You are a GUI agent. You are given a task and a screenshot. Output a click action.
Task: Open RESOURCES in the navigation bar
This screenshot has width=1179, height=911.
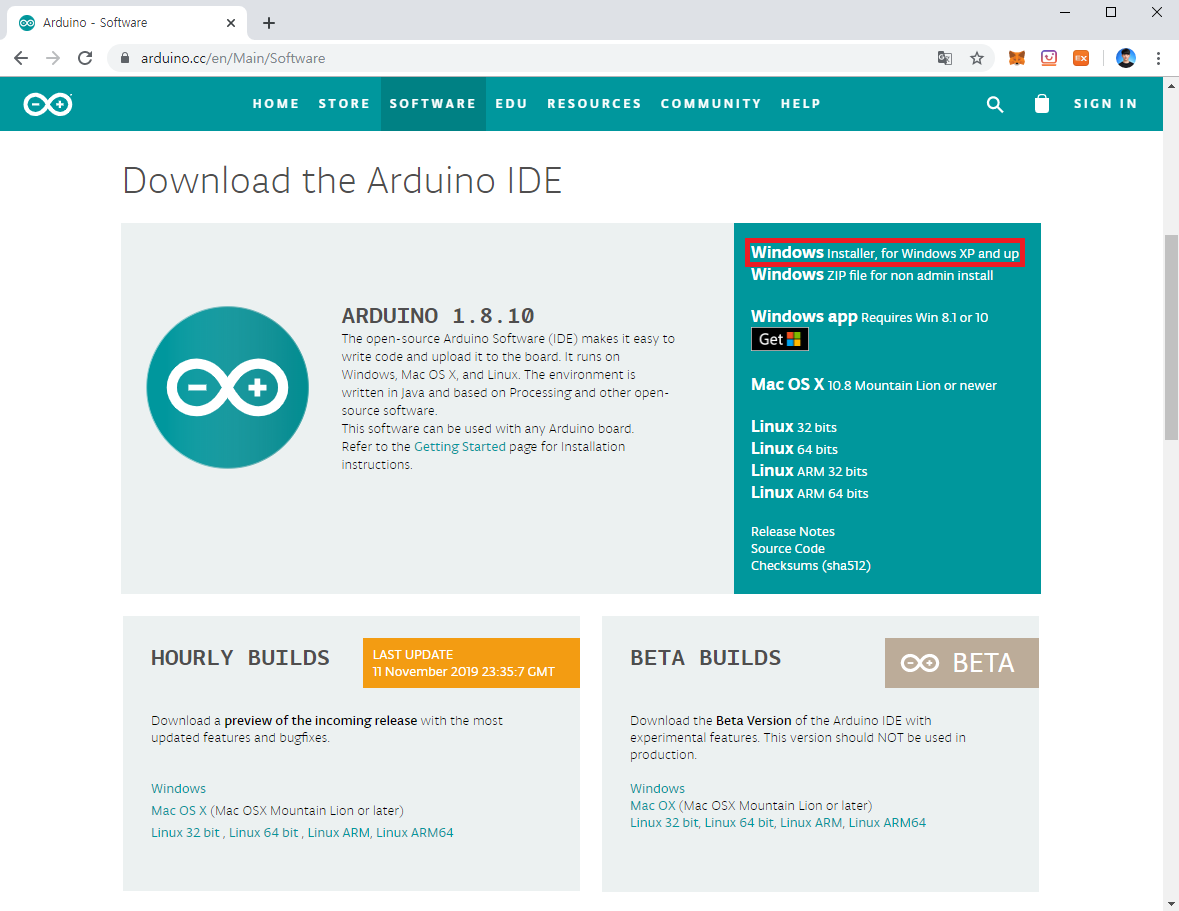click(594, 104)
